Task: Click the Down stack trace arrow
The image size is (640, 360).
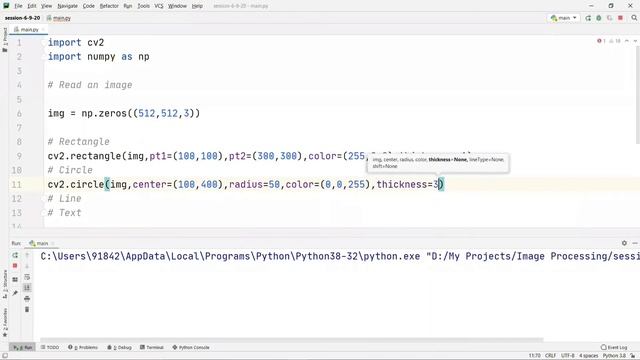Action: pyautogui.click(x=27, y=266)
